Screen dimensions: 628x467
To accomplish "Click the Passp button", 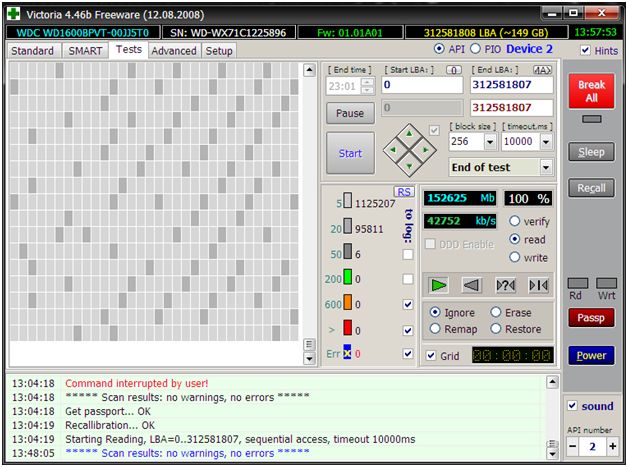I will (x=591, y=318).
